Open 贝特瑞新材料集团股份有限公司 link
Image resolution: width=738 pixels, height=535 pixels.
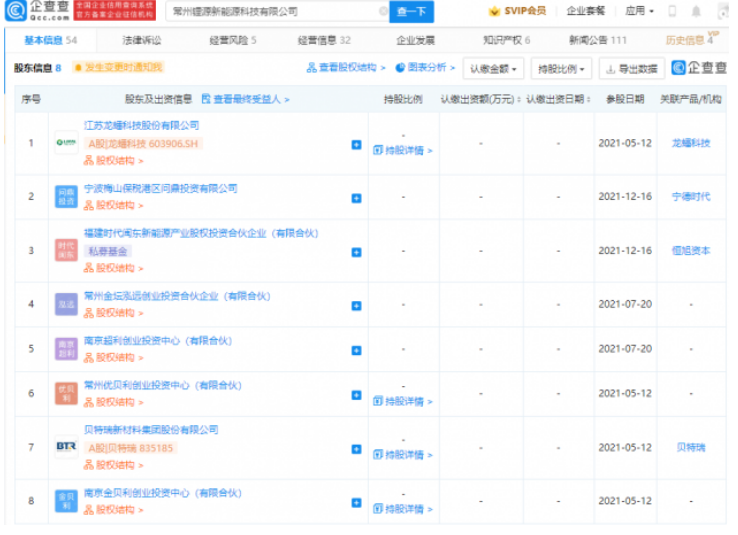click(x=151, y=430)
